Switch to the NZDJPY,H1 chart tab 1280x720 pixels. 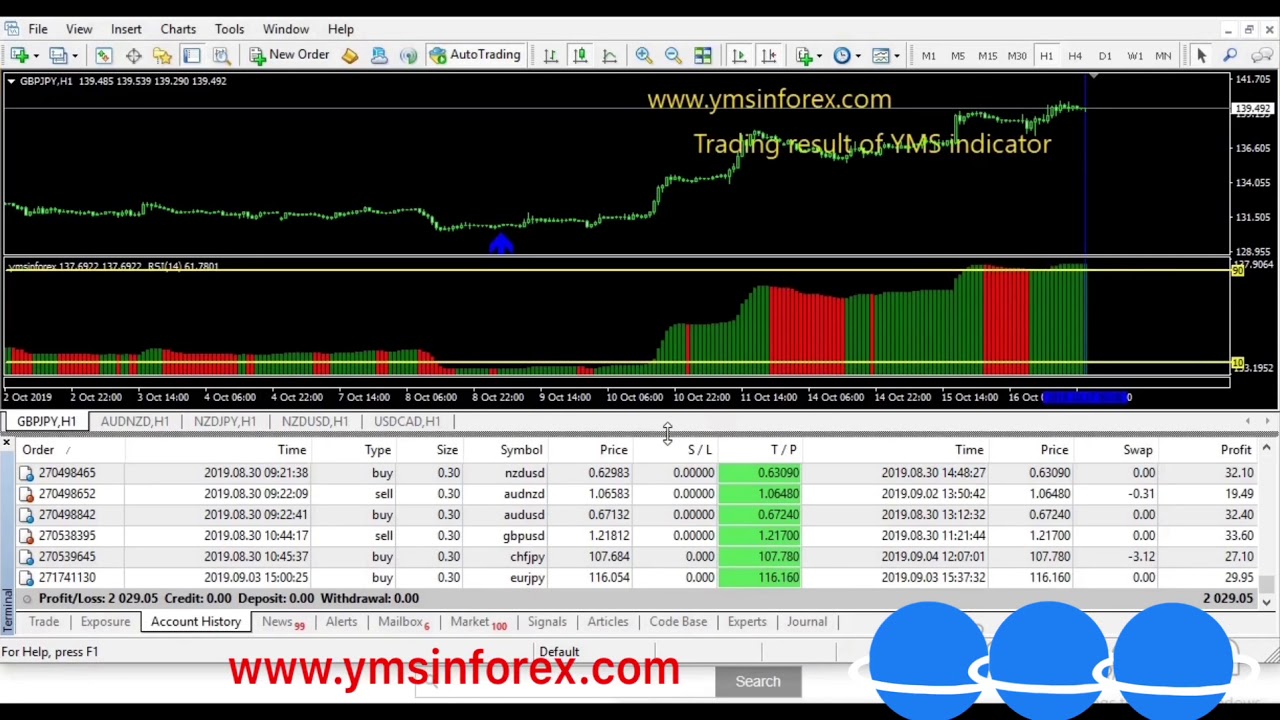[x=225, y=422]
